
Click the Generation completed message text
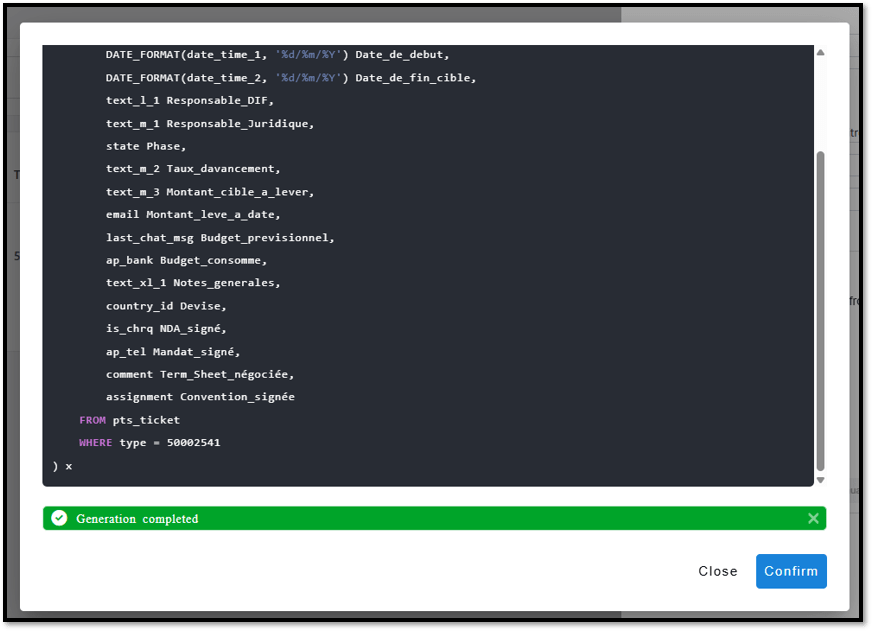(x=137, y=519)
